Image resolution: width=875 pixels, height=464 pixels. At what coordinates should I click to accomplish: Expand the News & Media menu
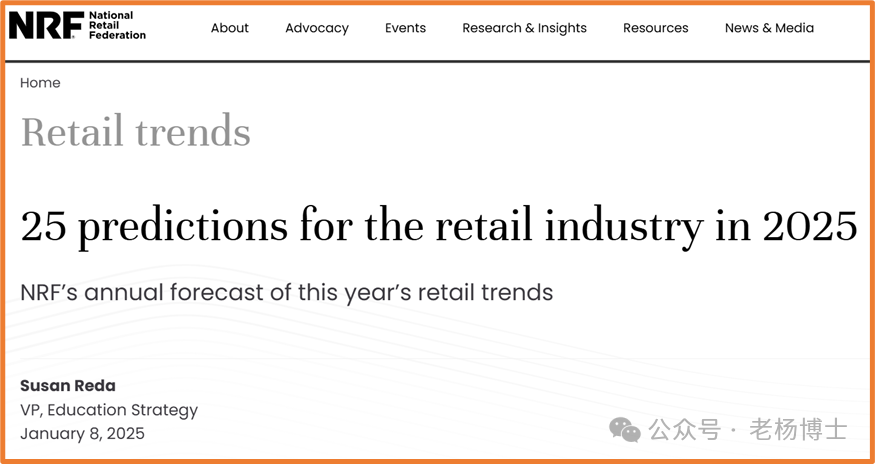point(769,28)
